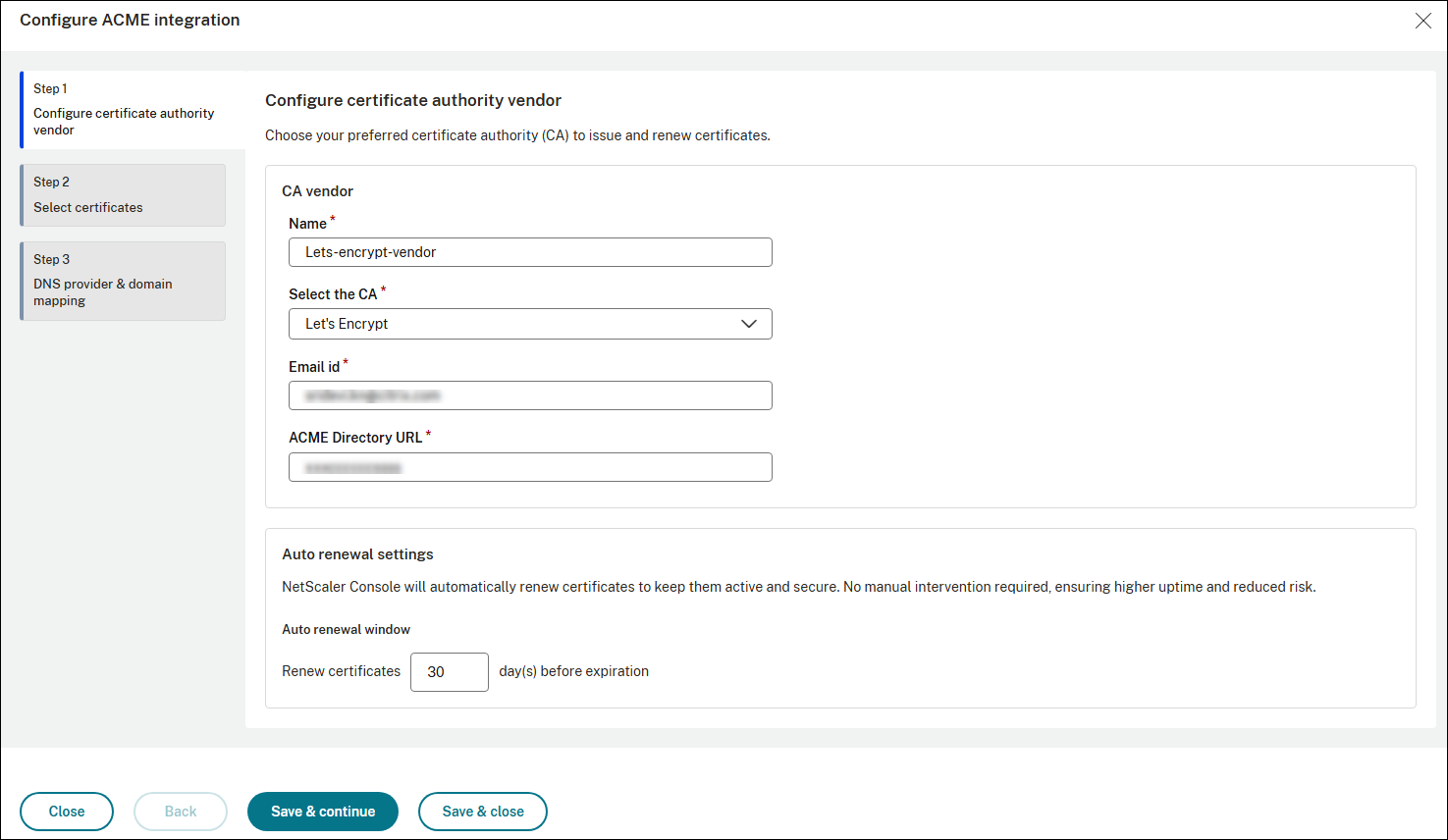1448x840 pixels.
Task: Click the Configure ACME integration title
Action: pyautogui.click(x=130, y=20)
